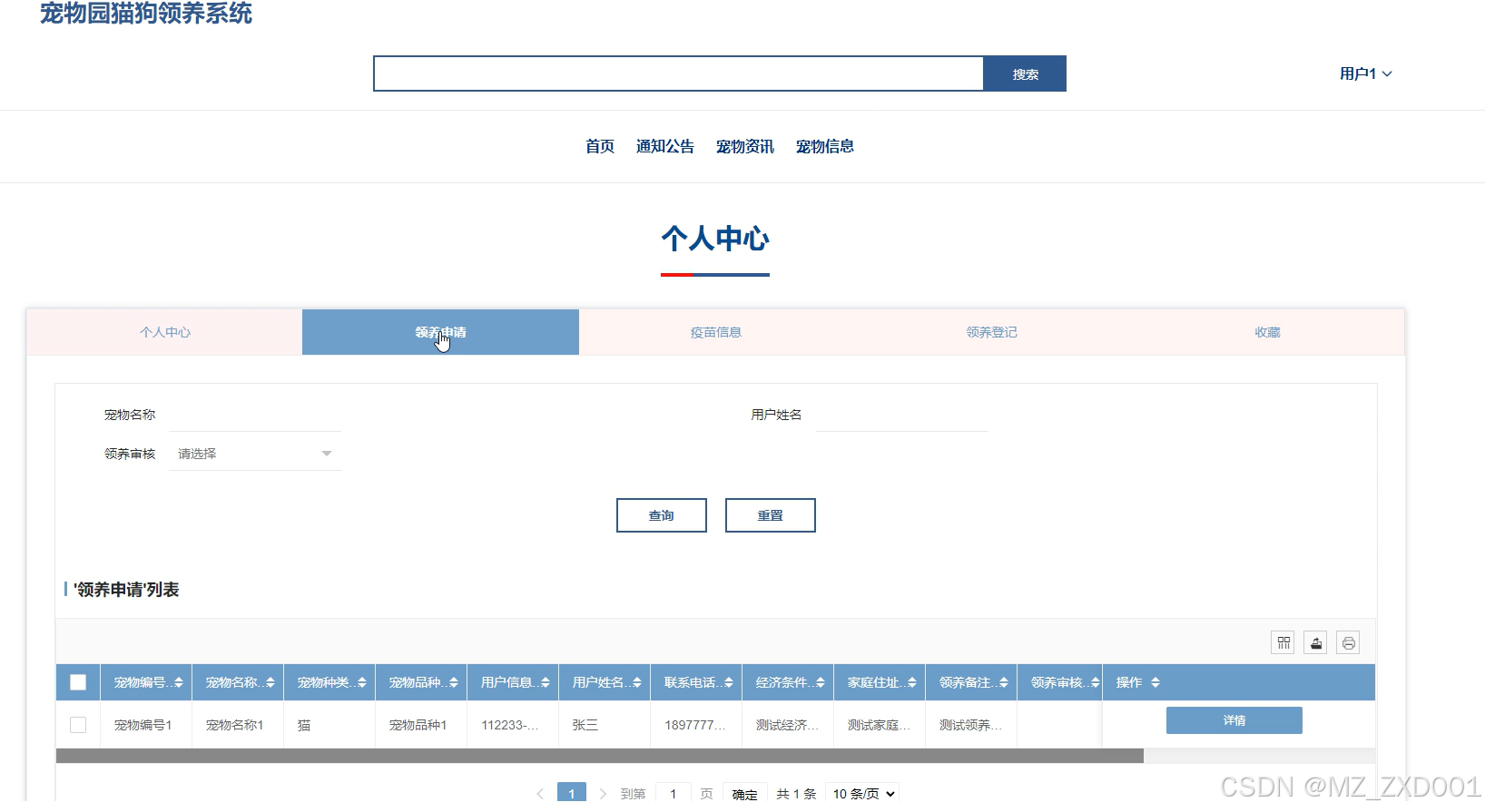Click the 确定 pagination confirm button
1485x812 pixels.
click(744, 794)
